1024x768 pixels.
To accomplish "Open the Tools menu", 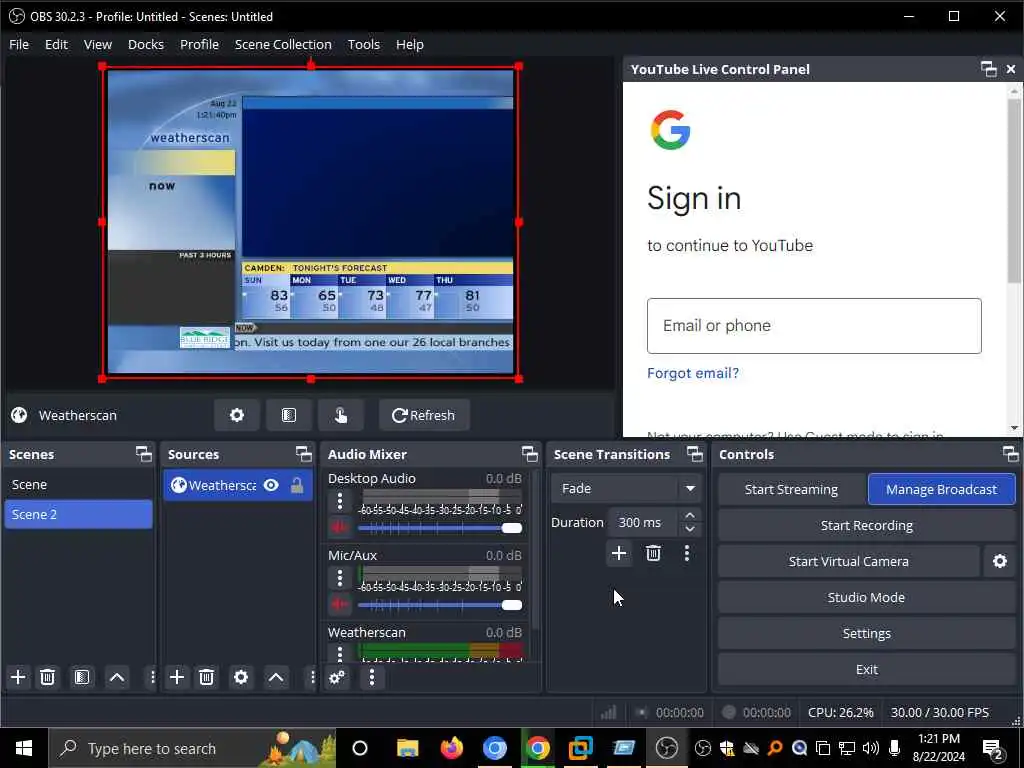I will pyautogui.click(x=364, y=44).
